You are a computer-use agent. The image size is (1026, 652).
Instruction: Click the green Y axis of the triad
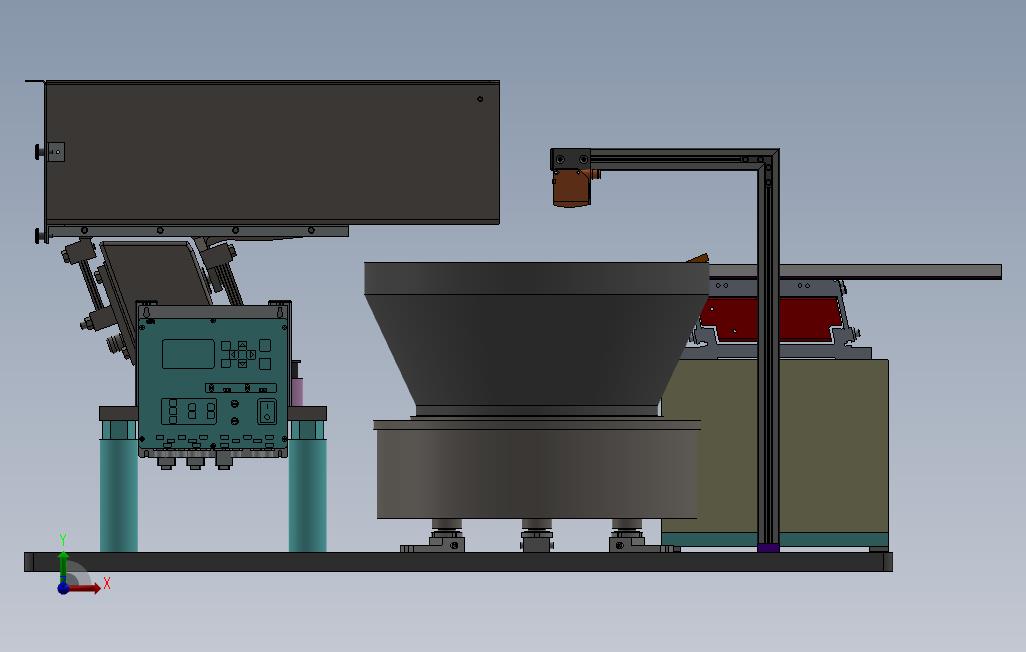(63, 566)
